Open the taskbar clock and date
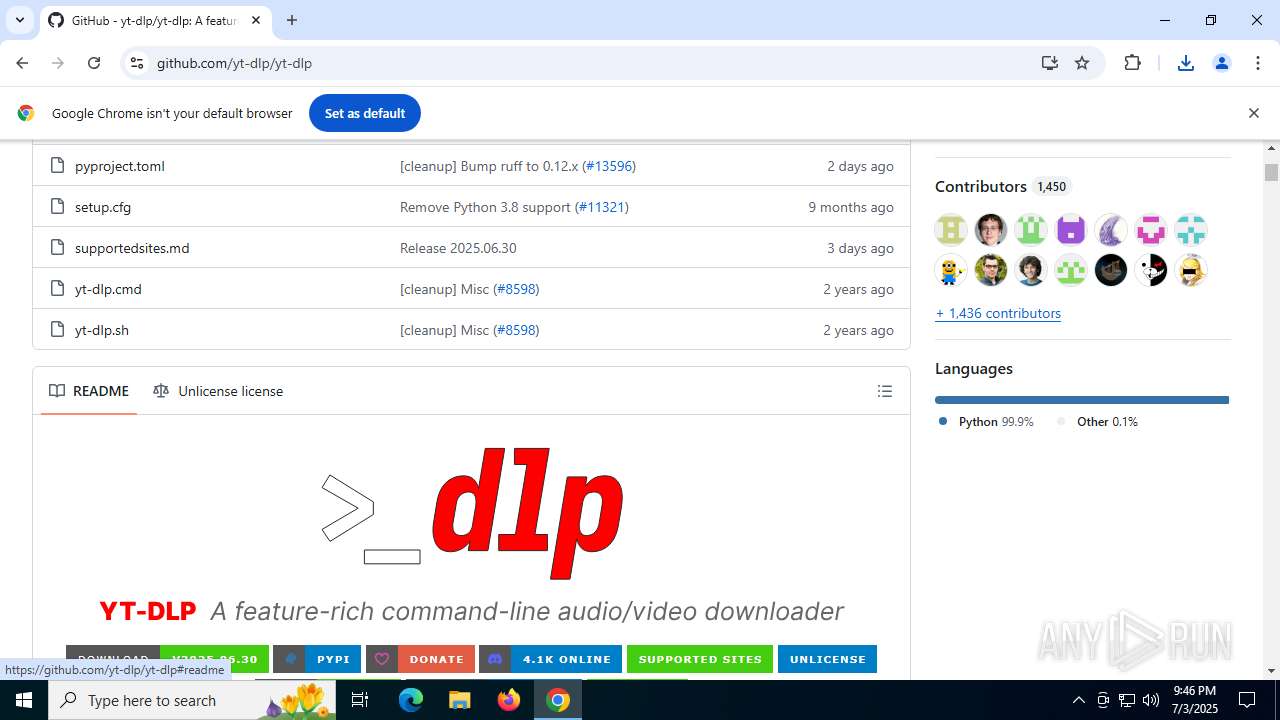 click(x=1194, y=700)
